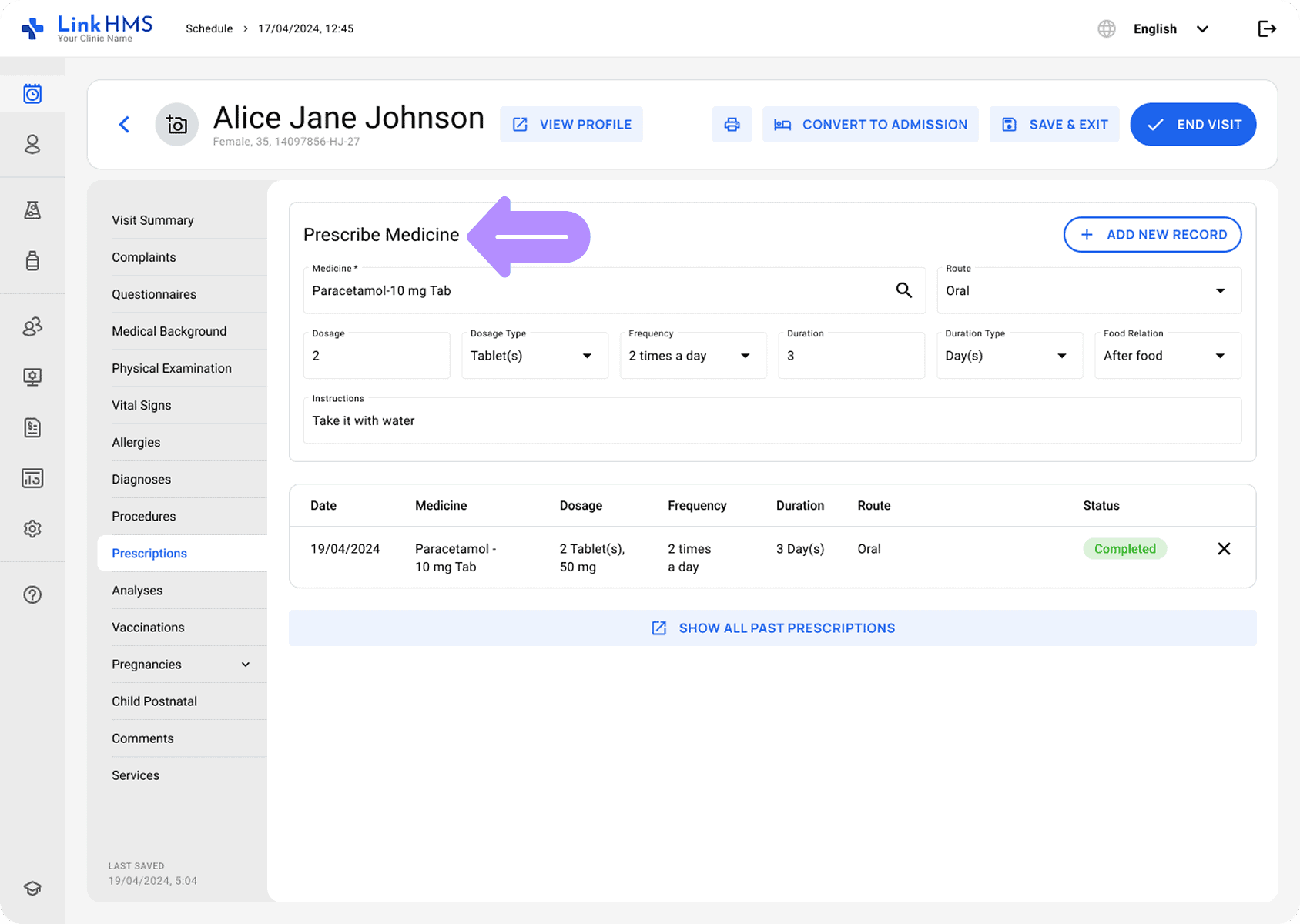The image size is (1300, 924).
Task: Click the logout icon in top bar
Action: (x=1266, y=29)
